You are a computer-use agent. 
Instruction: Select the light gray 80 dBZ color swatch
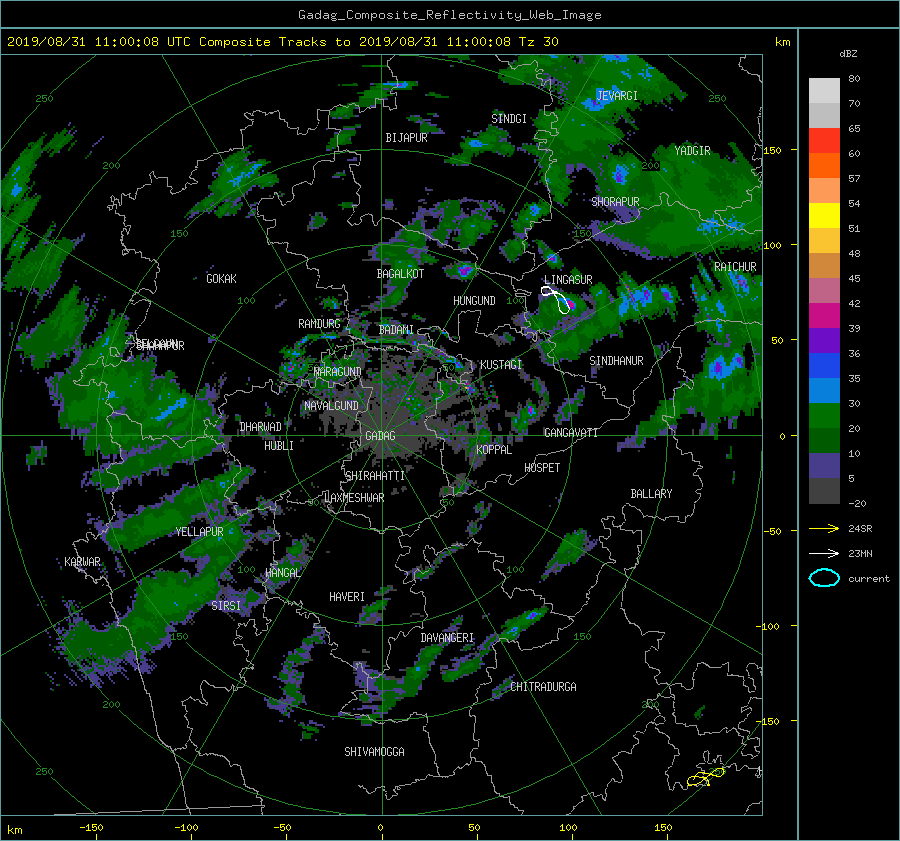tap(824, 90)
